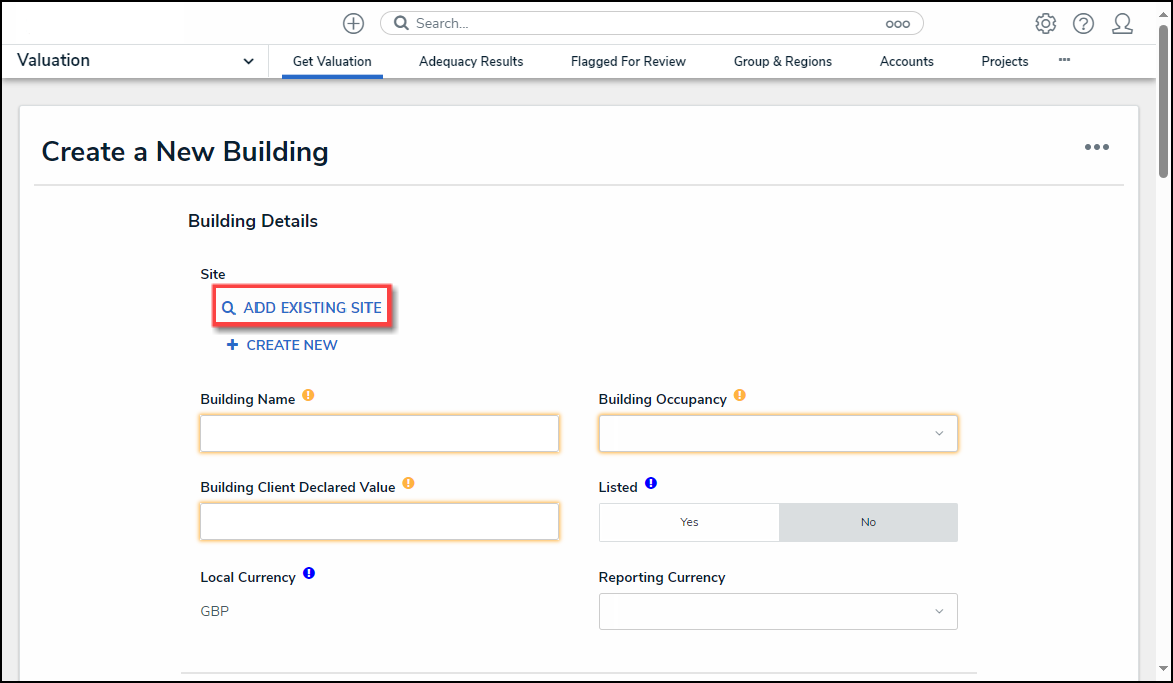Open search options three-circles icon
The height and width of the screenshot is (683, 1173).
[x=898, y=24]
